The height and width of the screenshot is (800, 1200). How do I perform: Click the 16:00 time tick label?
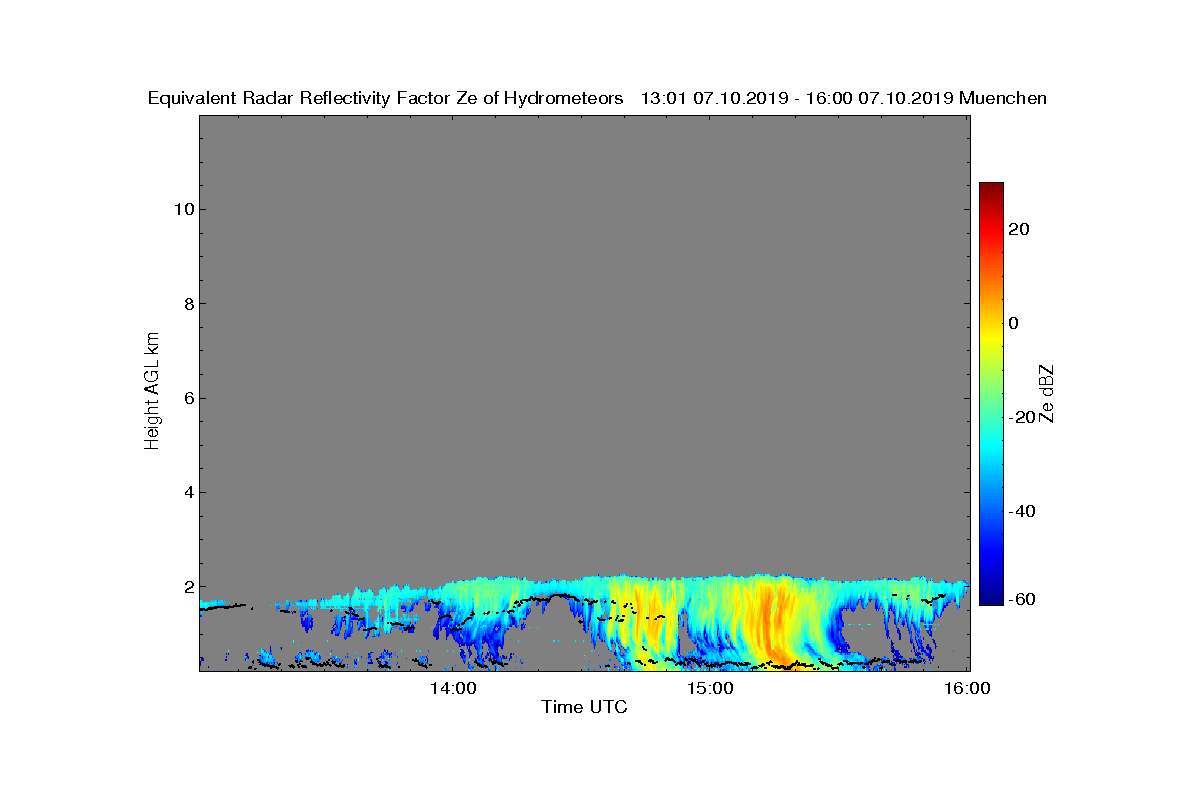967,689
